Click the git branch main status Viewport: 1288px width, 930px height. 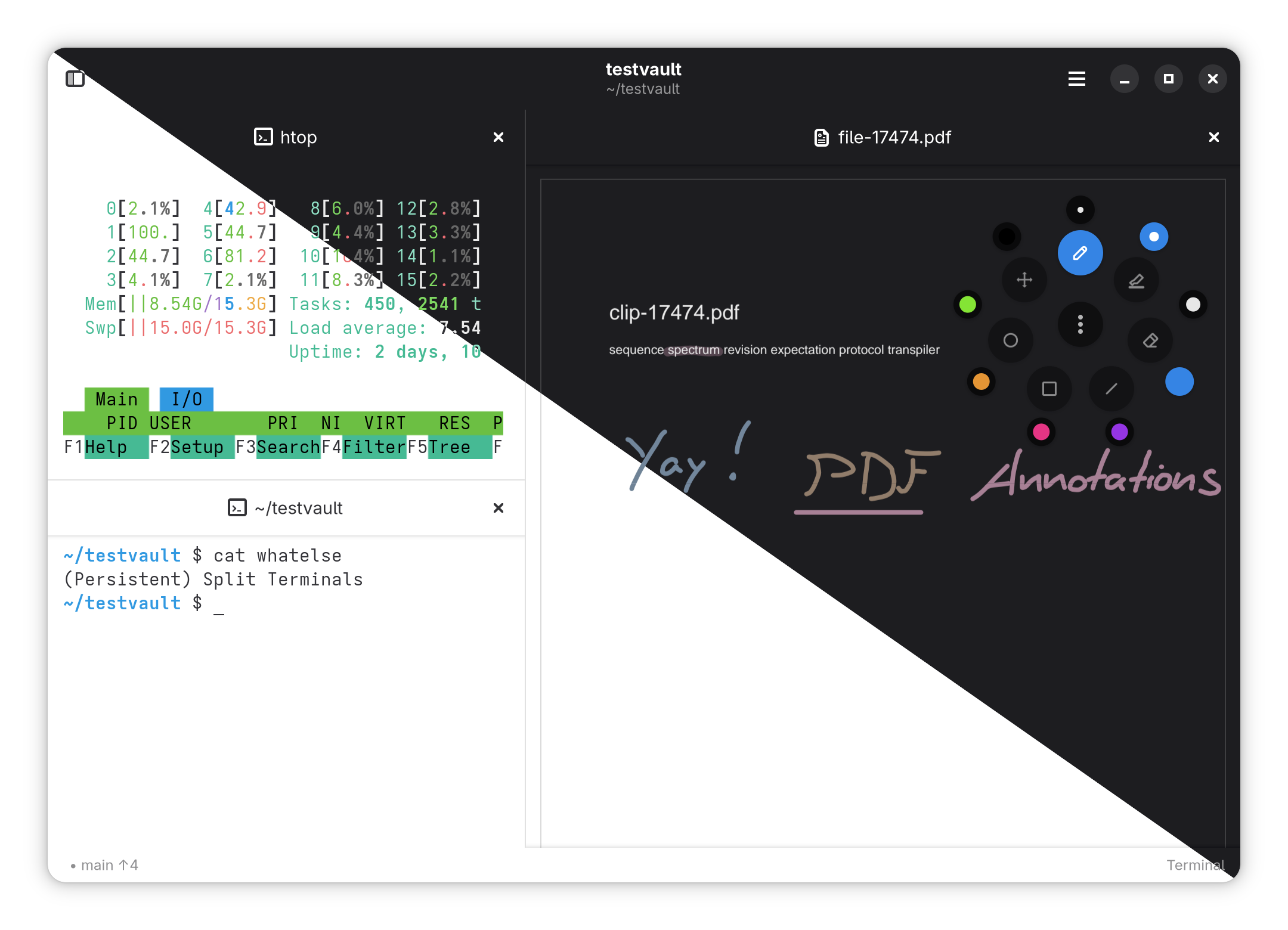click(x=104, y=865)
